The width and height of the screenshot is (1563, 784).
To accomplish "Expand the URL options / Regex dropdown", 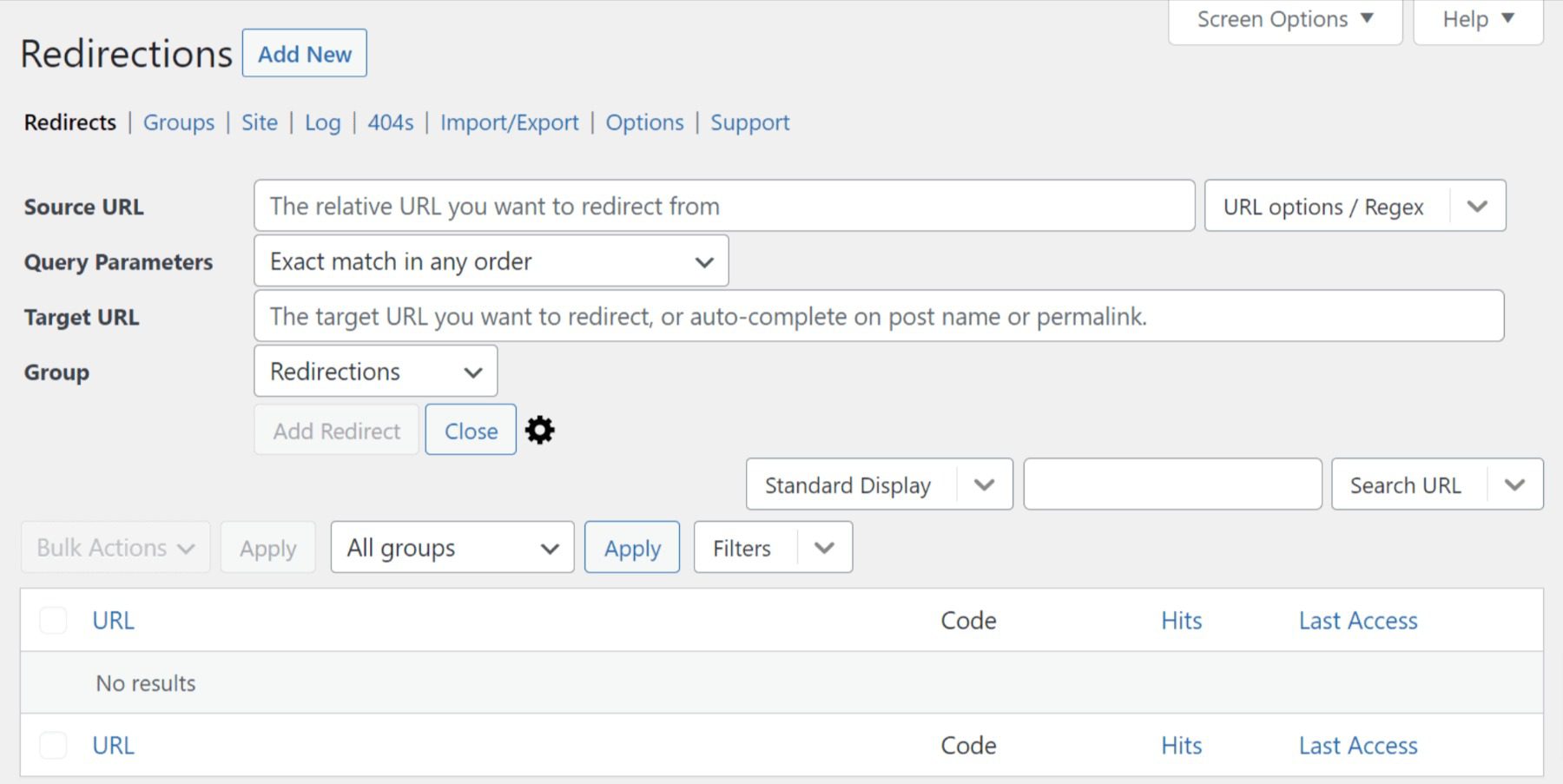I will (x=1354, y=207).
